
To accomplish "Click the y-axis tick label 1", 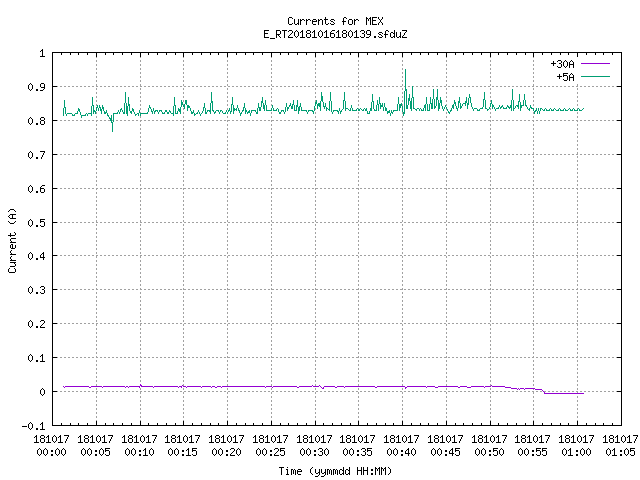I will (x=42, y=53).
